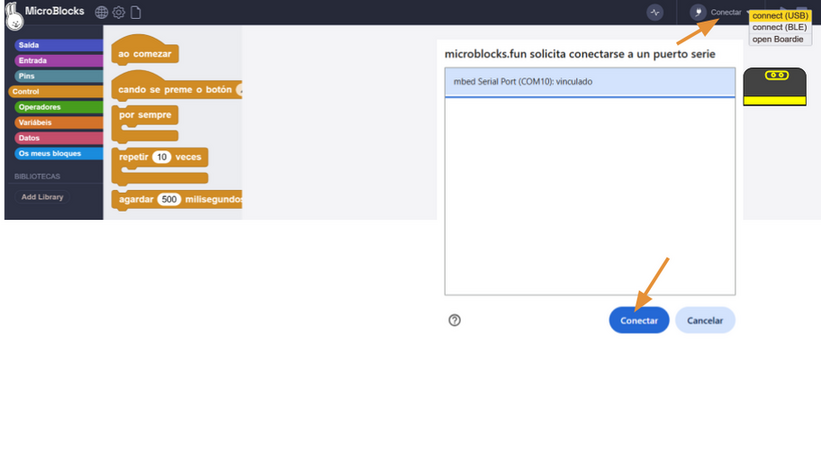The image size is (821, 462).
Task: Show the data graph icon
Action: coord(654,12)
